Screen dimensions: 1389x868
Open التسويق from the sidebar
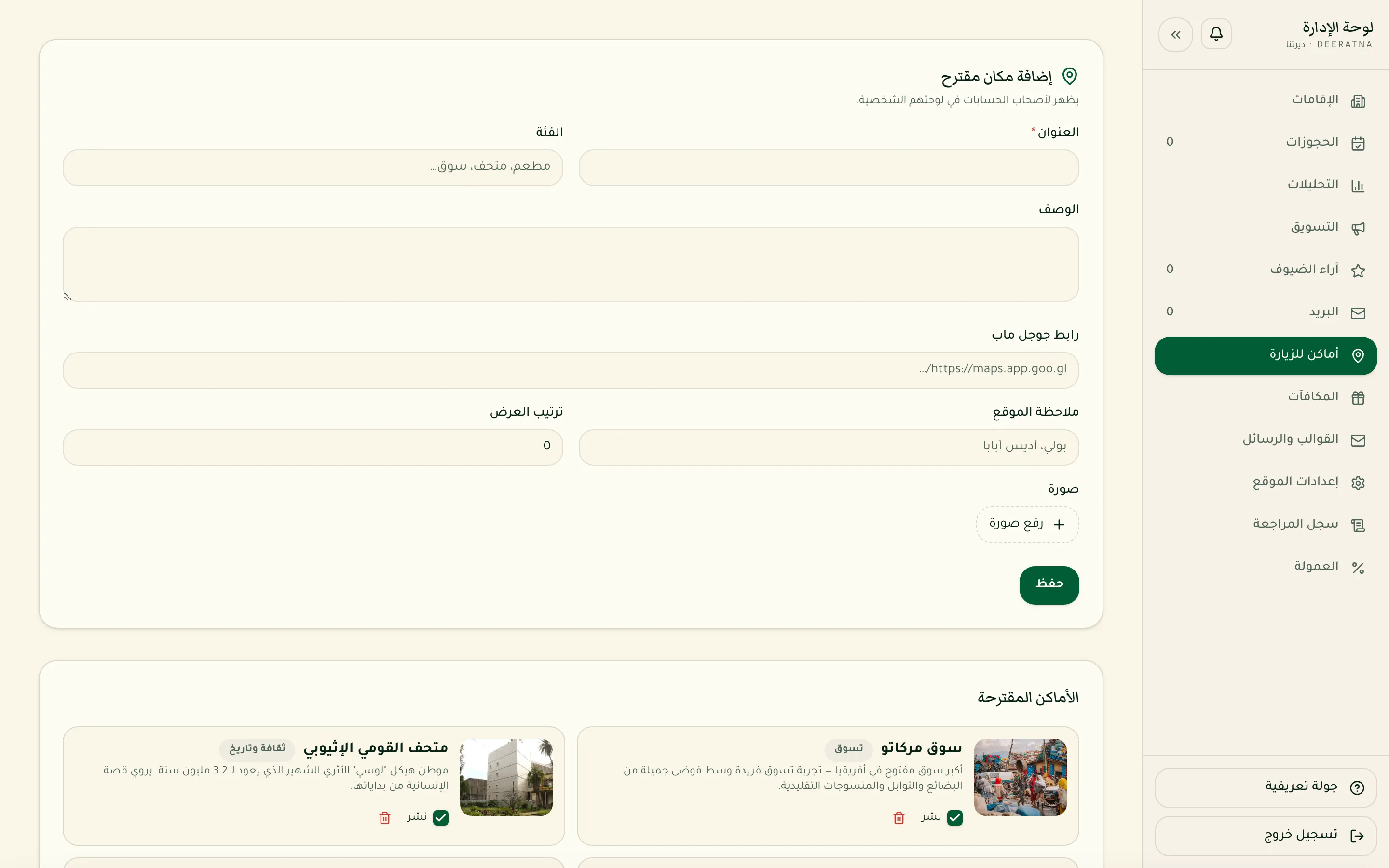tap(1265, 228)
